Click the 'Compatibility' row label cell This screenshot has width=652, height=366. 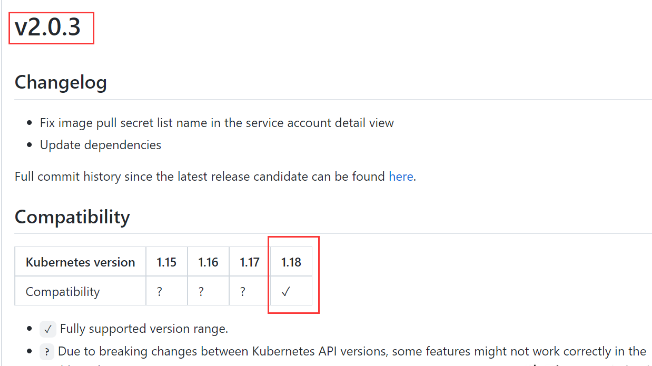pyautogui.click(x=80, y=292)
